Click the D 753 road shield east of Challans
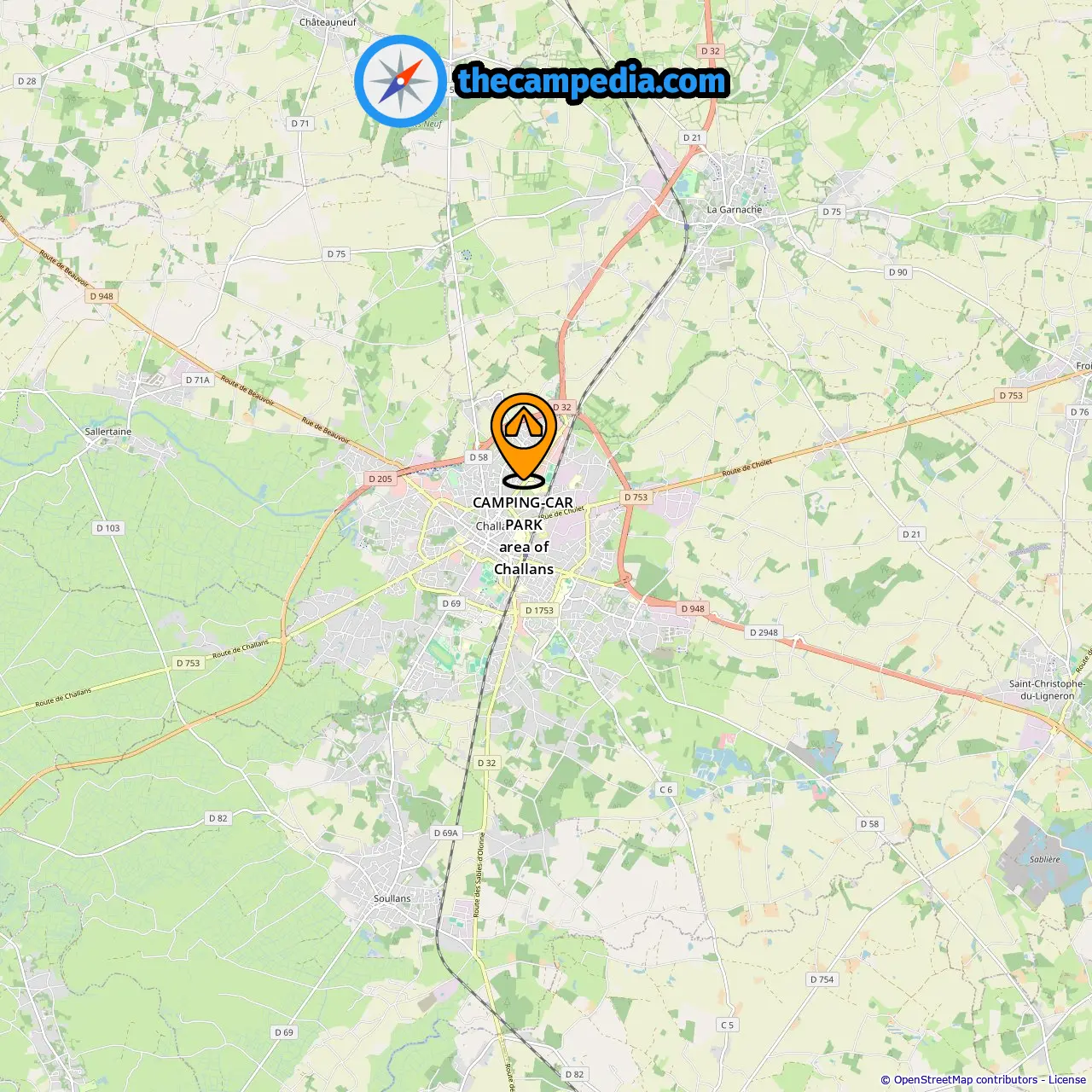The width and height of the screenshot is (1092, 1092). pyautogui.click(x=636, y=497)
